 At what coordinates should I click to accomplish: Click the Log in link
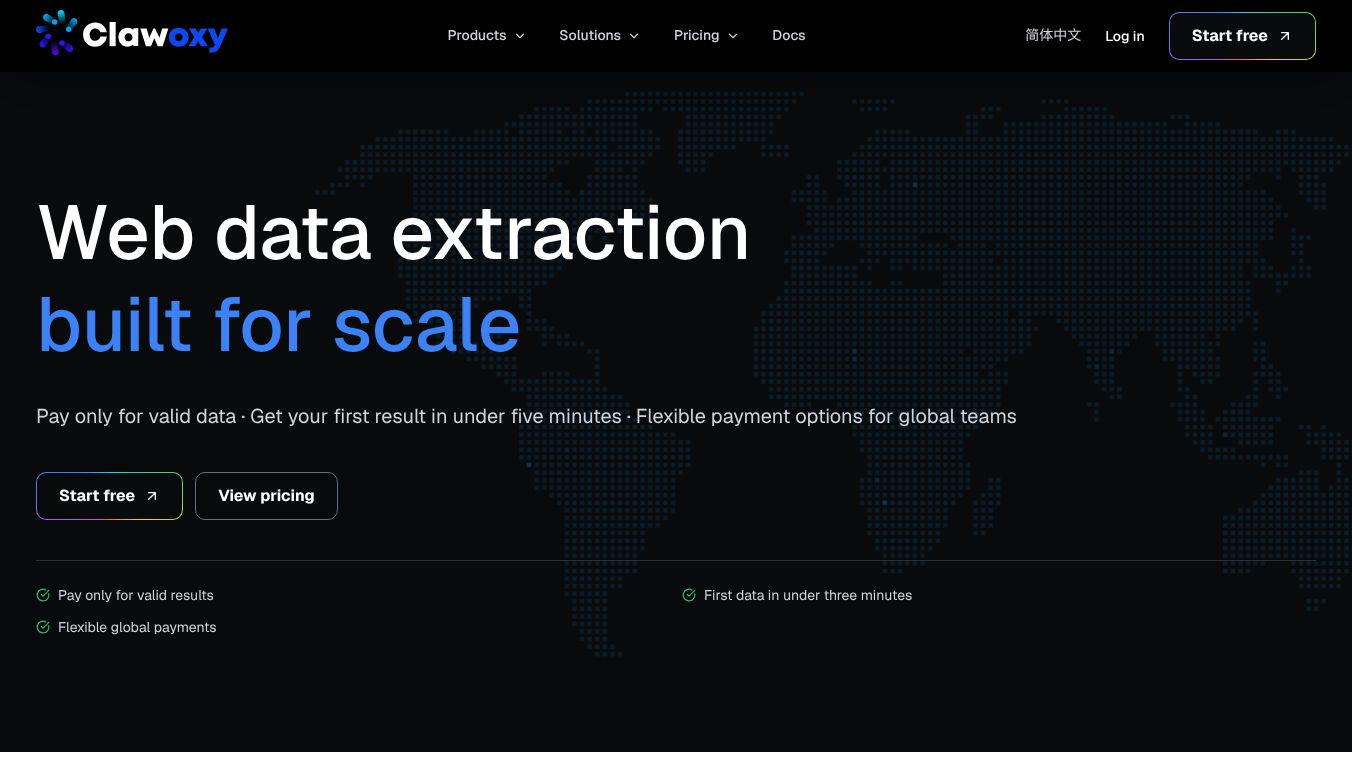(x=1125, y=36)
